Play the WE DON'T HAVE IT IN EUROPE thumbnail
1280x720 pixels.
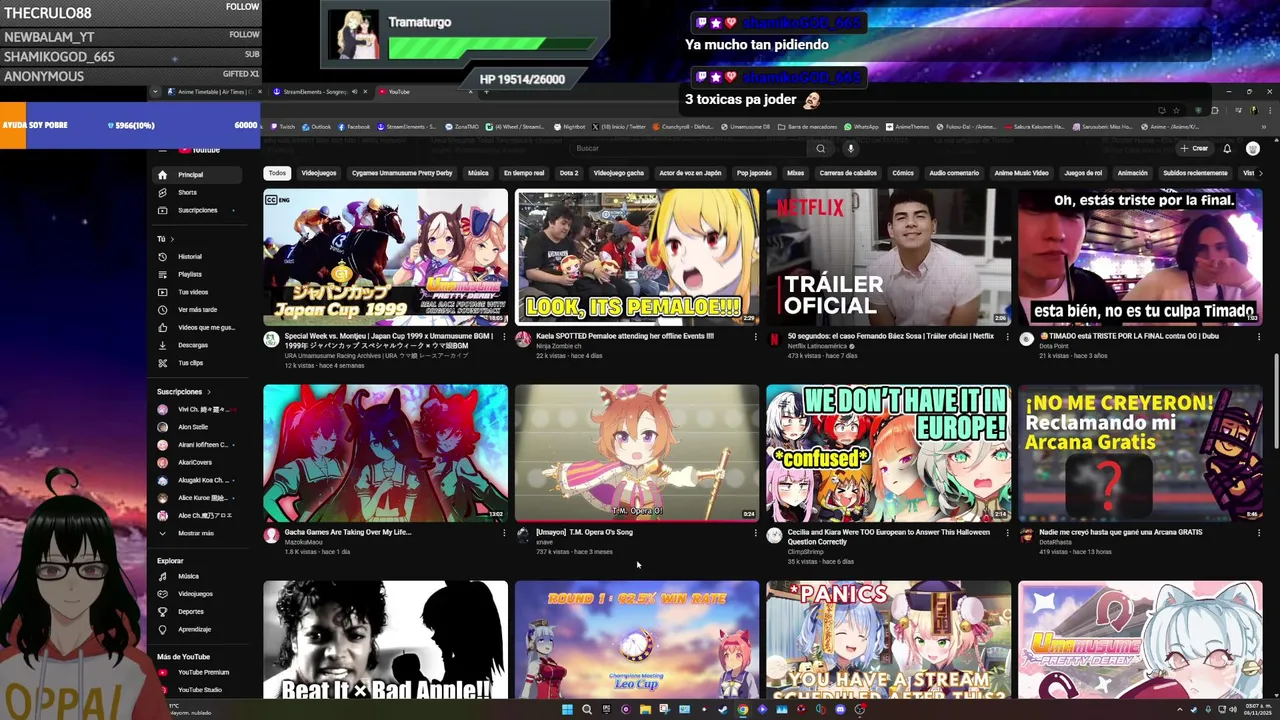click(x=889, y=453)
